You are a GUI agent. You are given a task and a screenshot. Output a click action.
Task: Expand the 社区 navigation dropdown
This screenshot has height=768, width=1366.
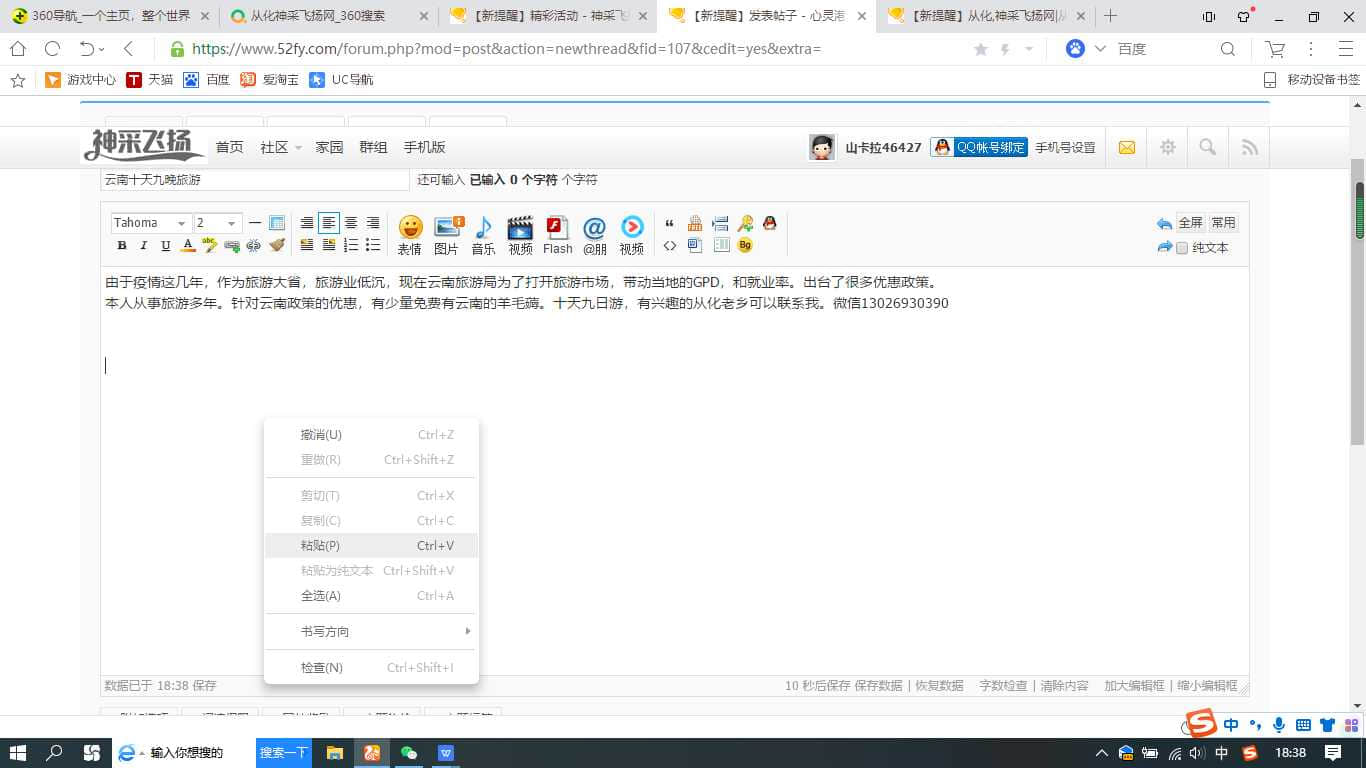pos(280,148)
